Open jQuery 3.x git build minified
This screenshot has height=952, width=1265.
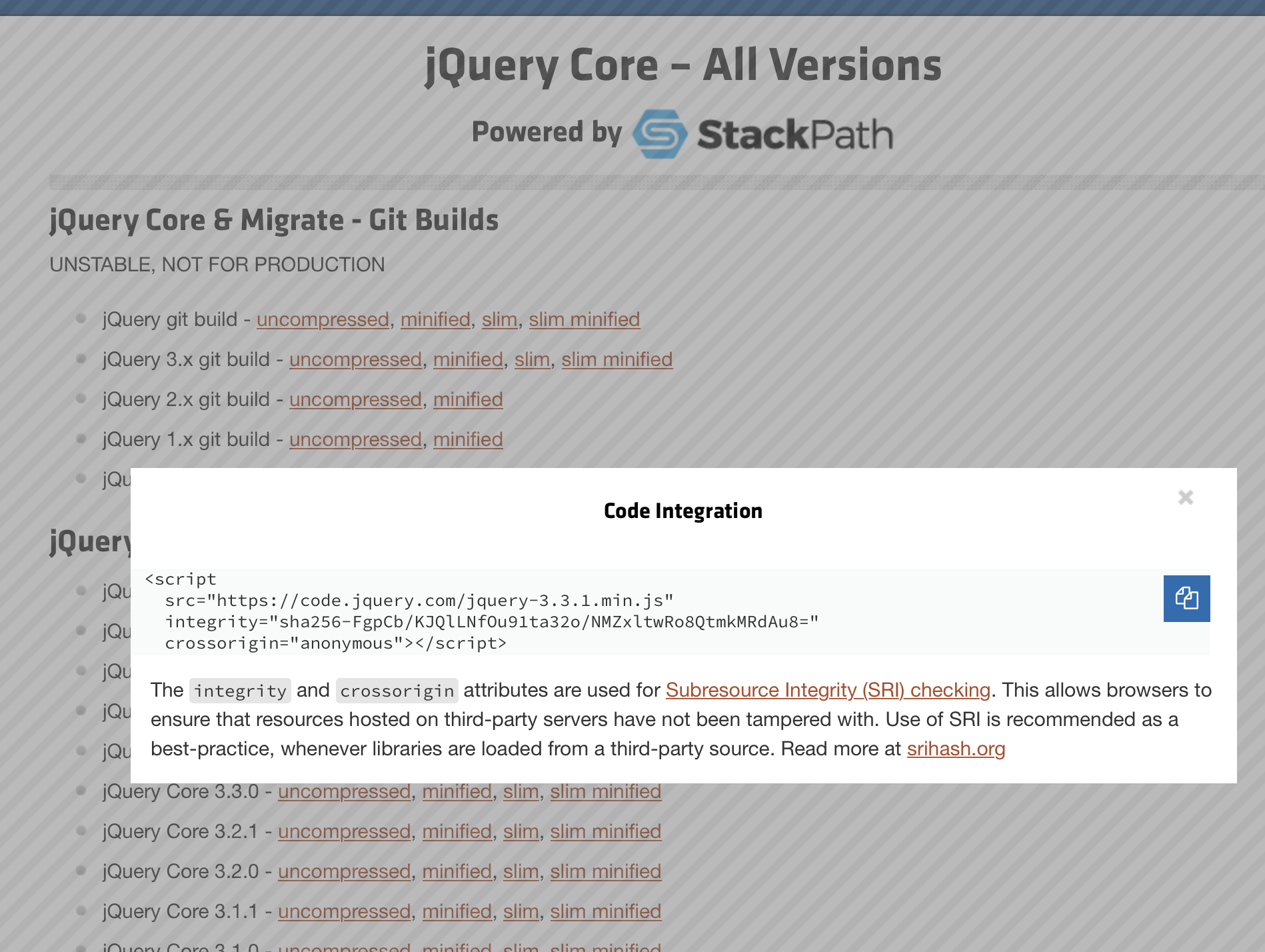[468, 359]
